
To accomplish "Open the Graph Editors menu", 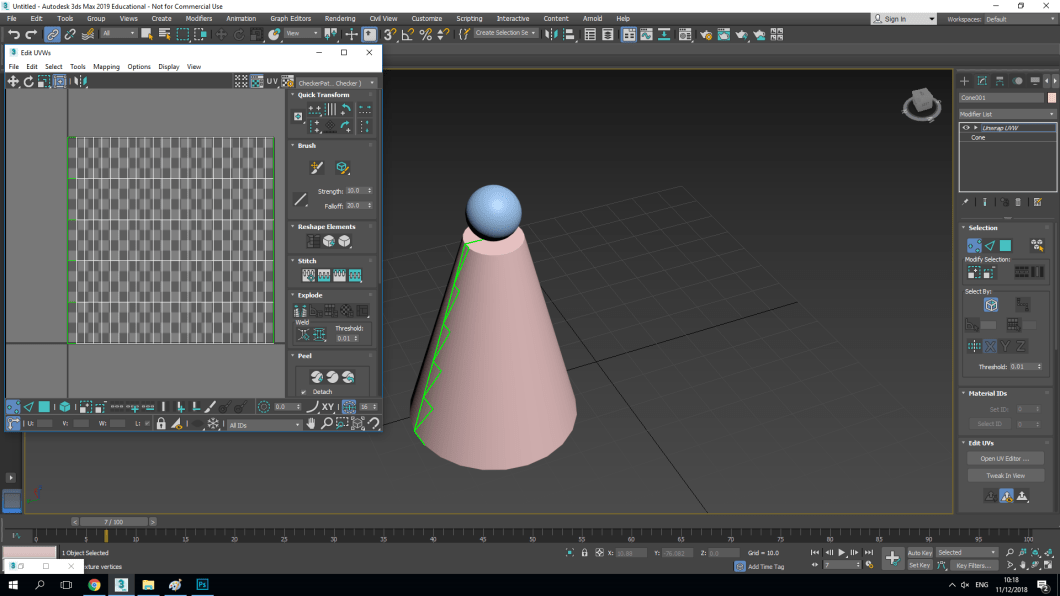I will click(x=290, y=17).
